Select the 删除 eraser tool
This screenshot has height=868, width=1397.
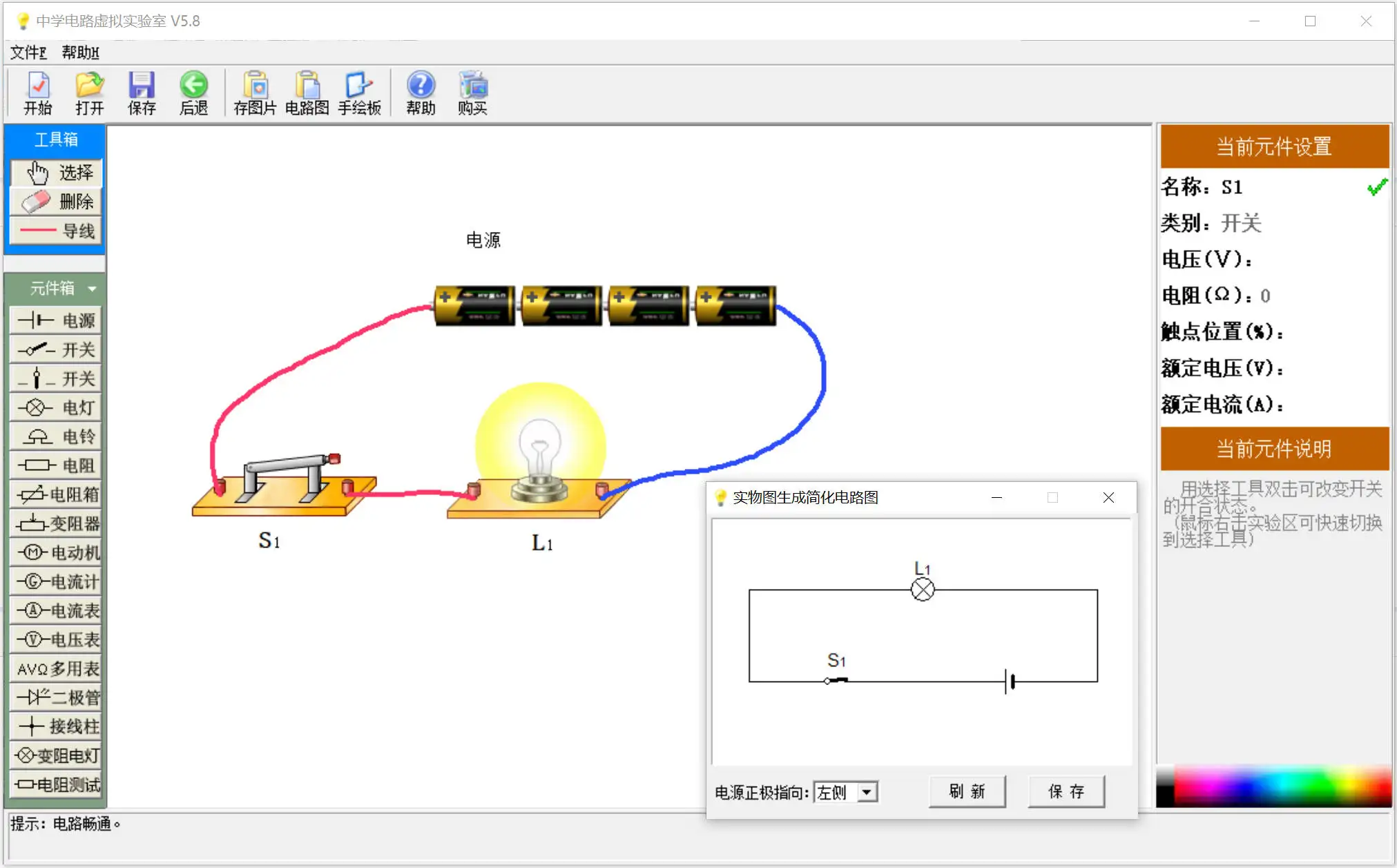click(57, 202)
